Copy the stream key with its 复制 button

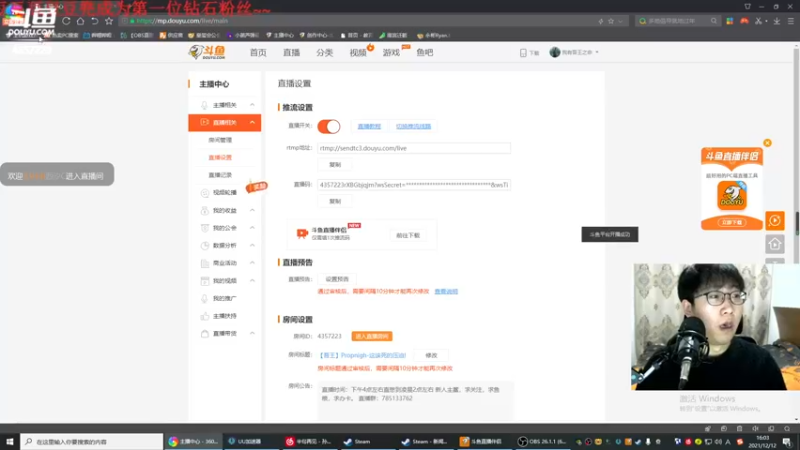click(x=335, y=202)
